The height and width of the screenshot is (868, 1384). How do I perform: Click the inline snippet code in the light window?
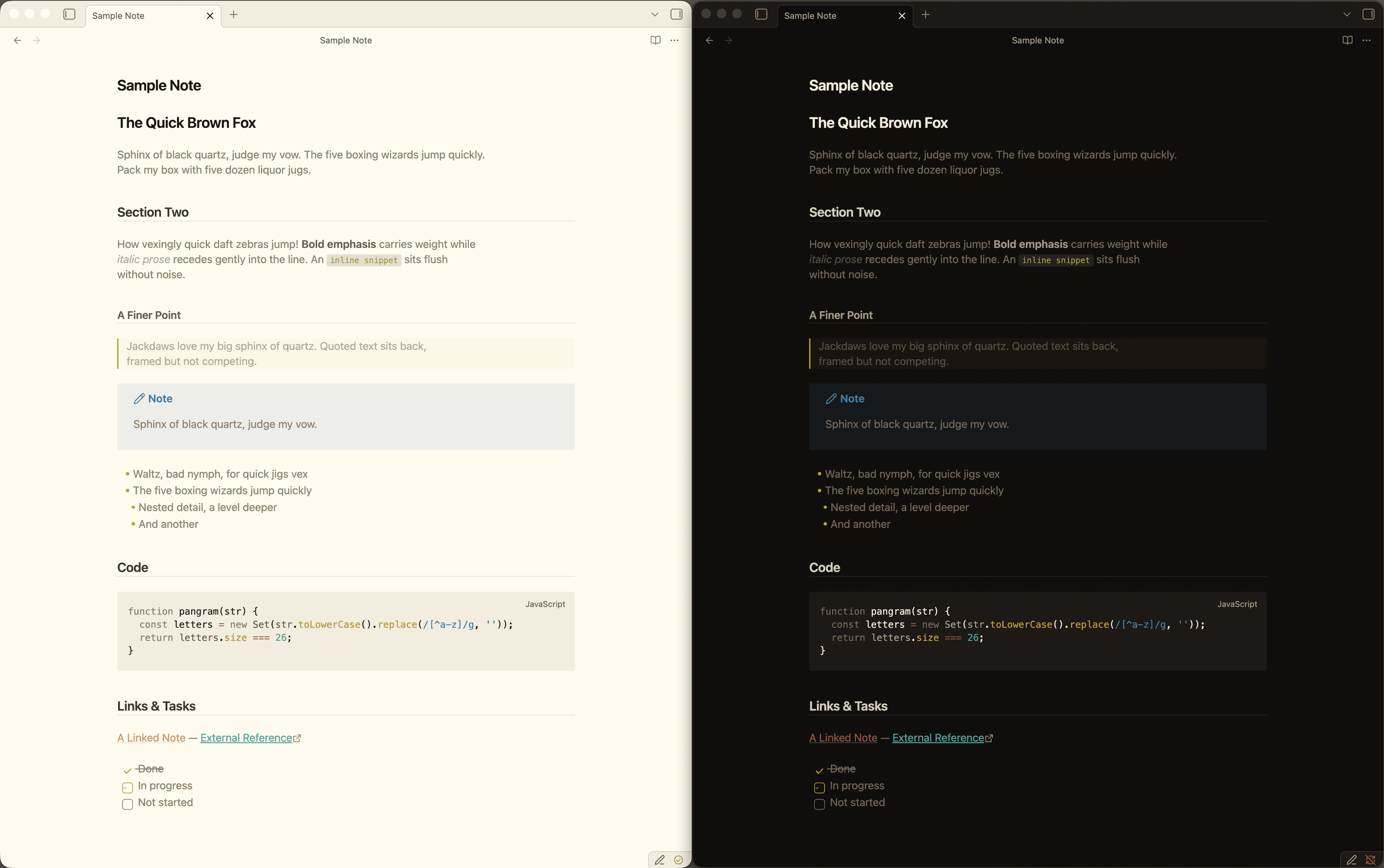coord(363,260)
